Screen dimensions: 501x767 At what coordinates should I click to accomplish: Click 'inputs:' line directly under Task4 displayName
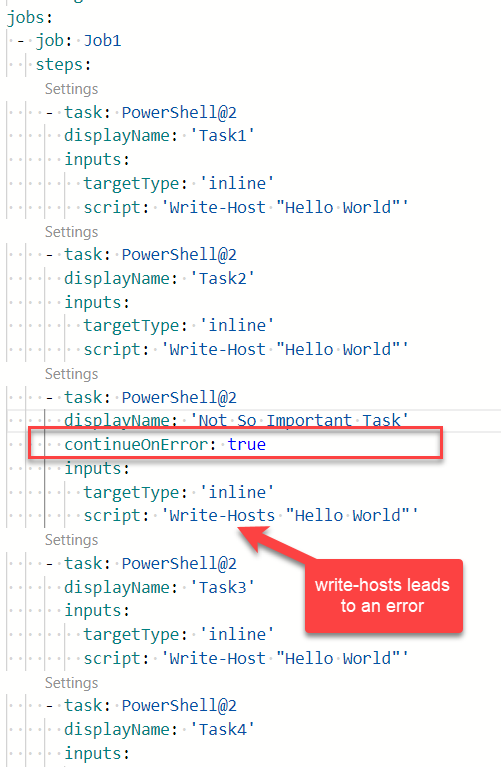point(97,753)
